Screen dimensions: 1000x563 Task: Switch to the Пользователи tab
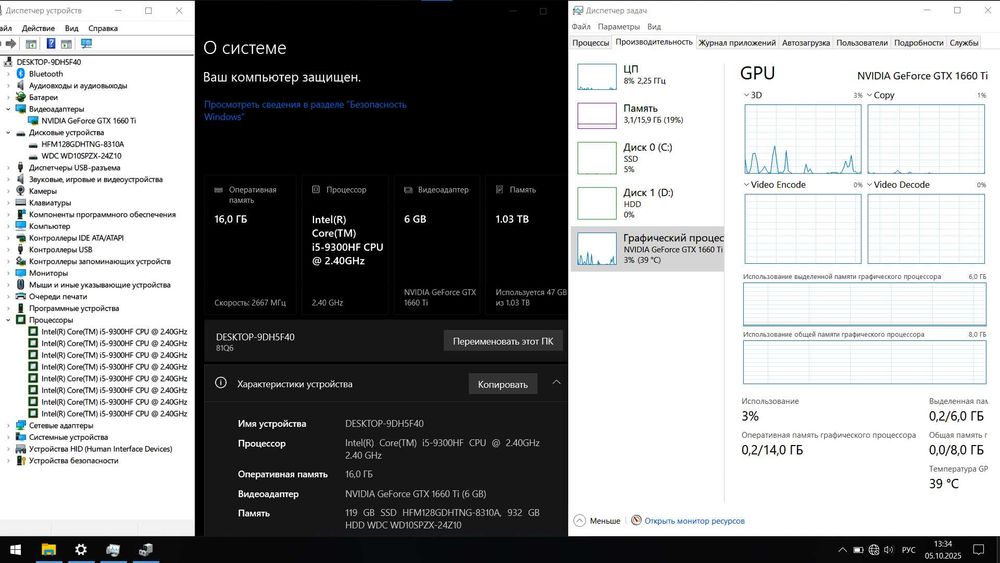862,43
